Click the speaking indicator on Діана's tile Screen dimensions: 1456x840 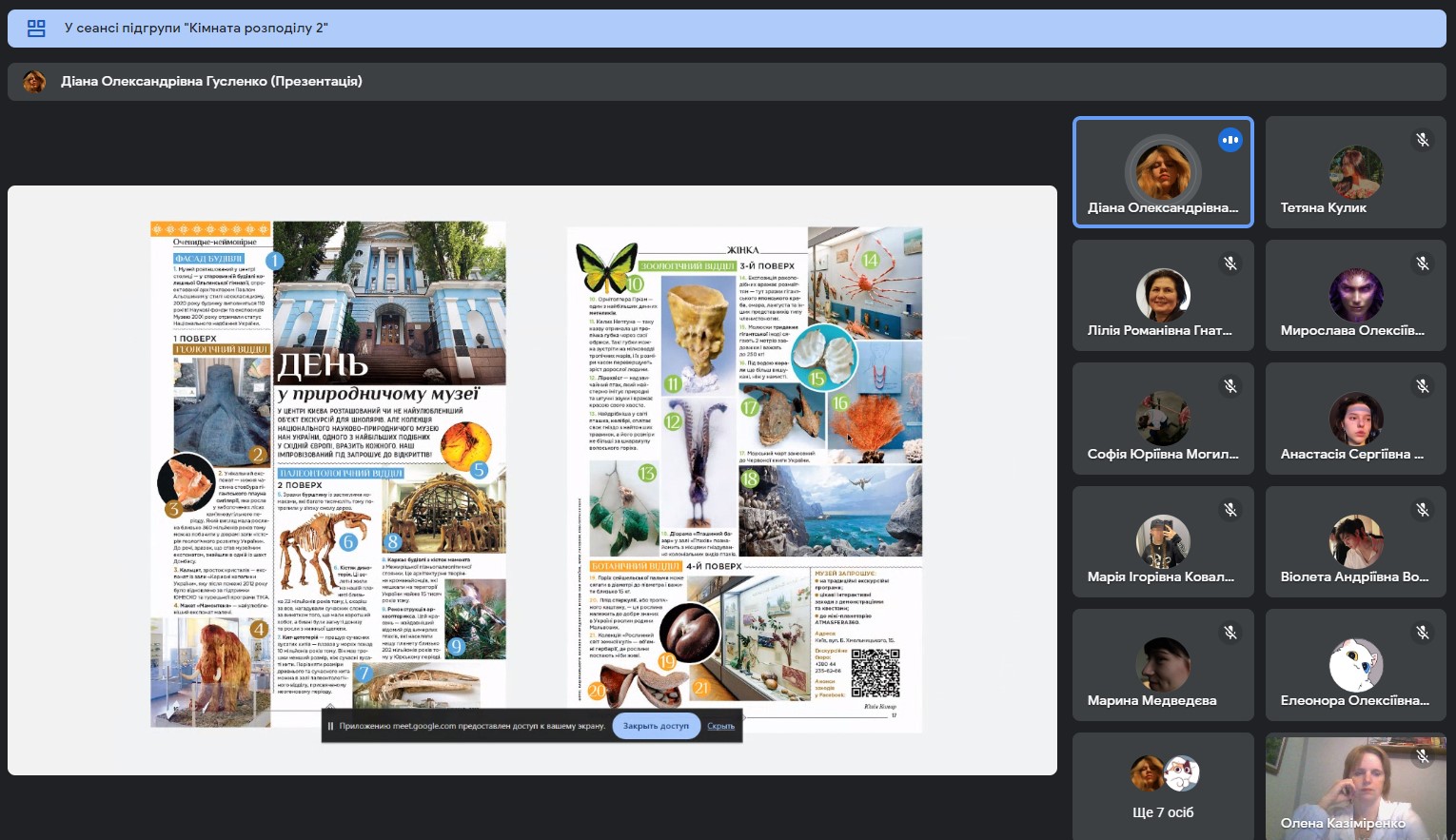(1230, 140)
